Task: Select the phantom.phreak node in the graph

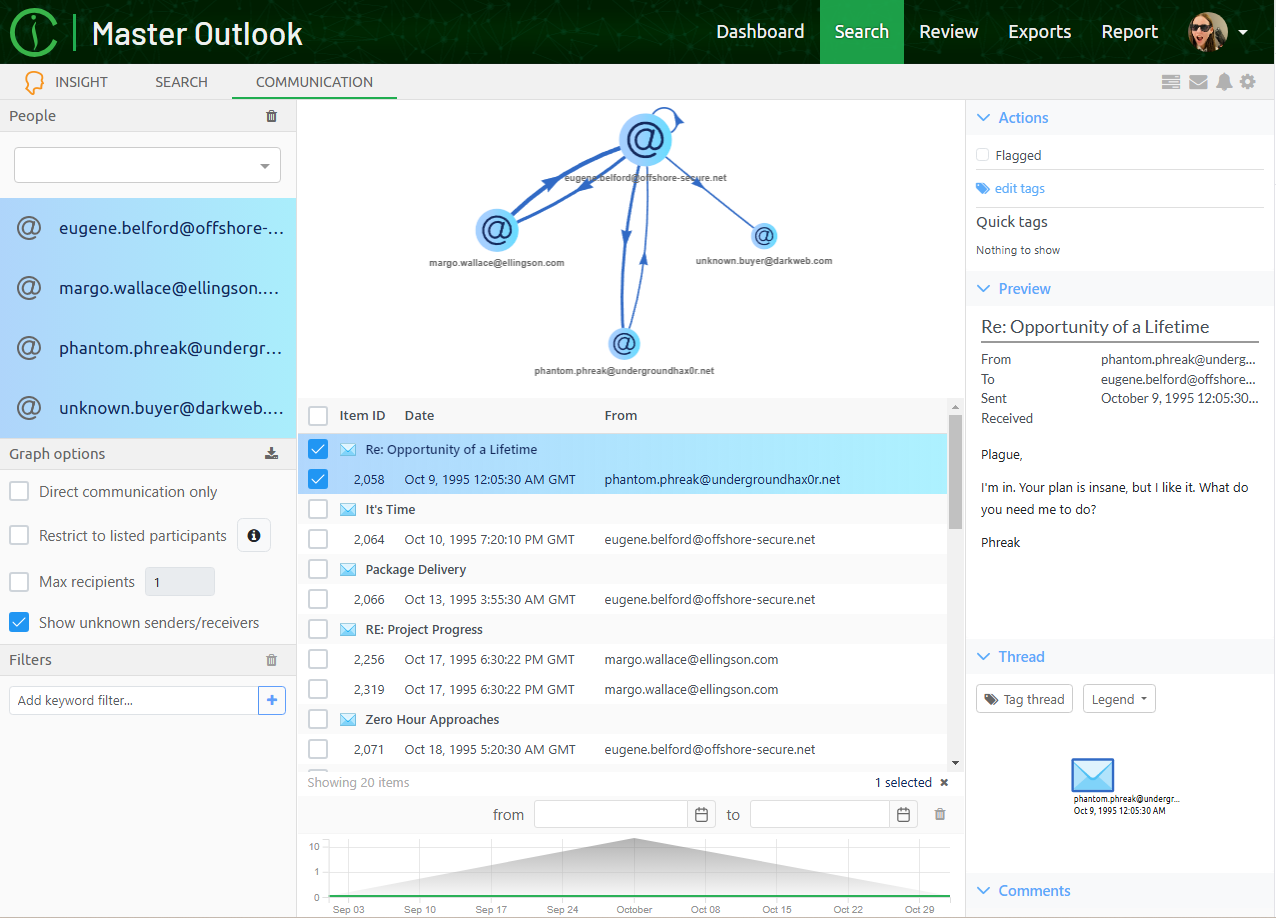Action: click(624, 342)
